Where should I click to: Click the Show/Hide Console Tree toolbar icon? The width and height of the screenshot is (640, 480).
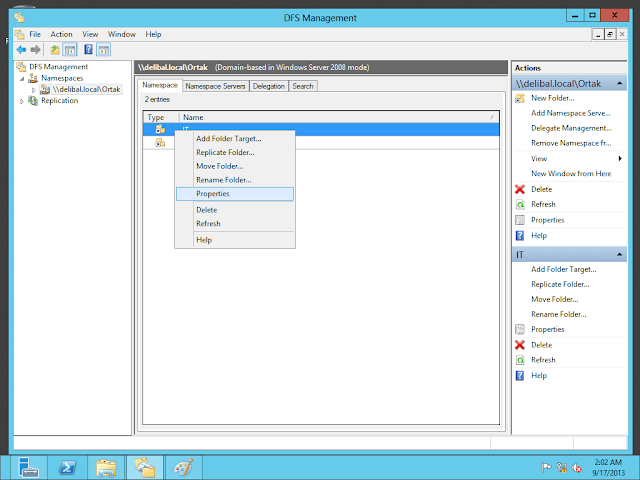(70, 49)
